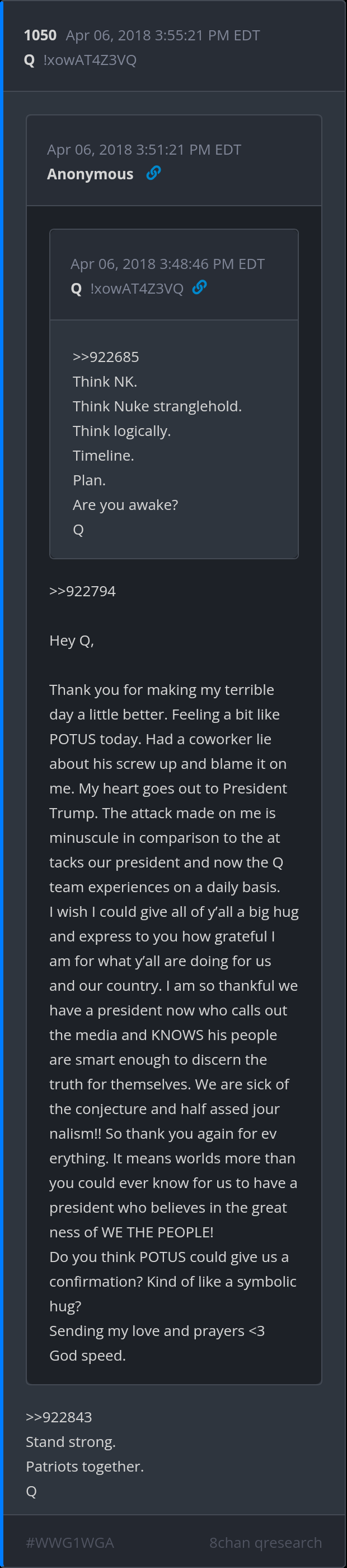Click the 3:55:21 PM EDT timestamp

coord(162,35)
